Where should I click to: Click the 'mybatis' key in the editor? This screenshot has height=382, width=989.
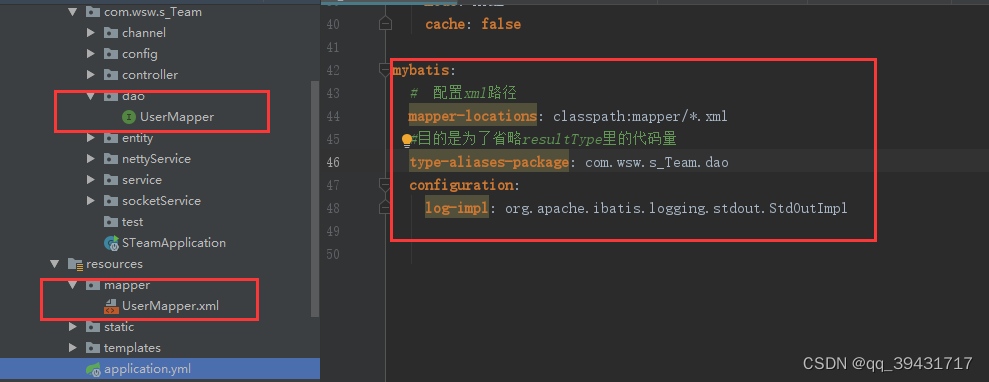click(x=421, y=70)
